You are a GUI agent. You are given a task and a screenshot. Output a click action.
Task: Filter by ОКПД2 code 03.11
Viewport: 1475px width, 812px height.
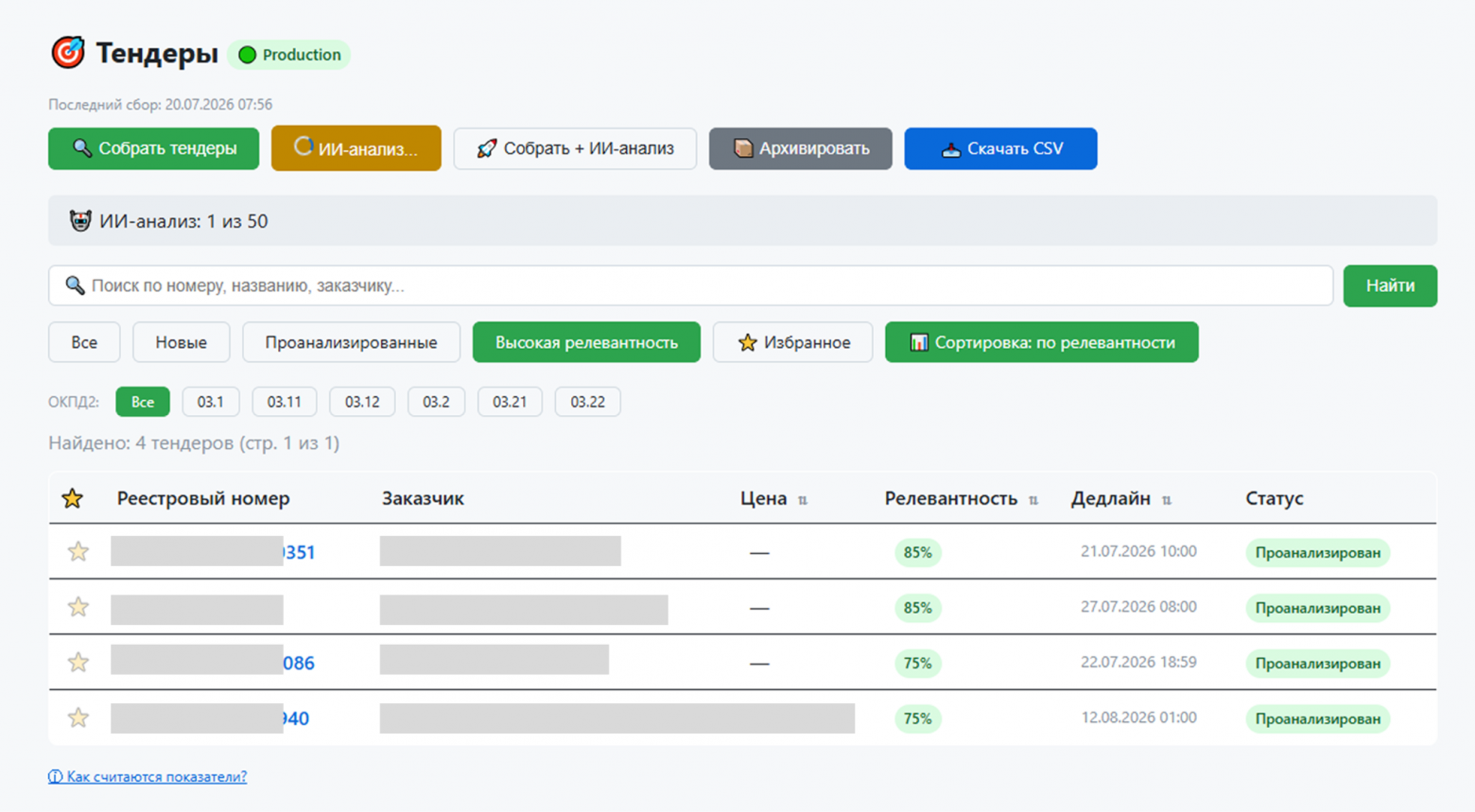(x=284, y=402)
